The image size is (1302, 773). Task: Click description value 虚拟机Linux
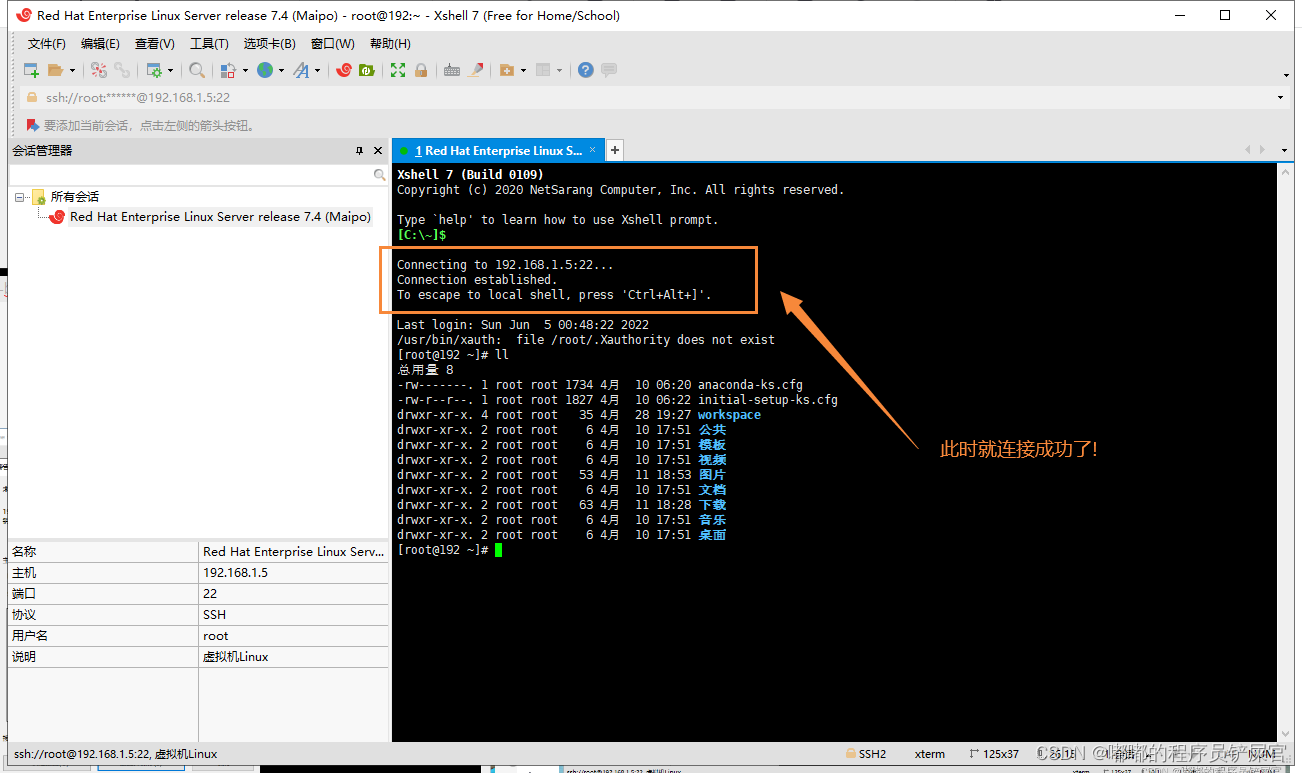[236, 657]
